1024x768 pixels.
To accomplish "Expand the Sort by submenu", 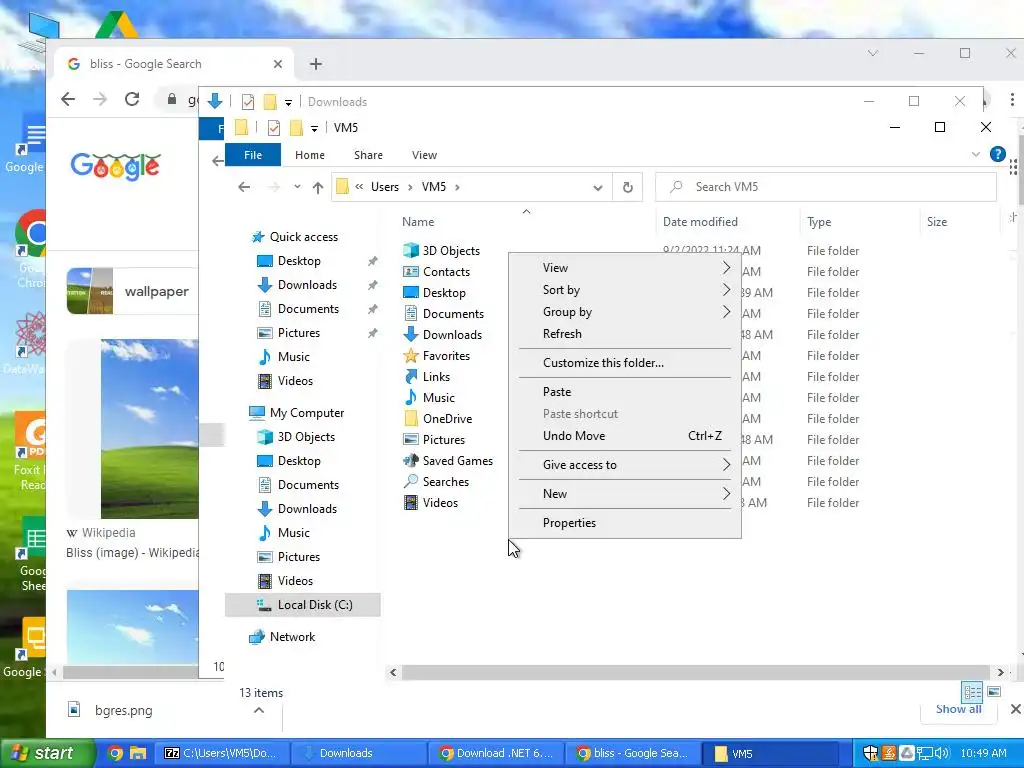I will pos(624,290).
